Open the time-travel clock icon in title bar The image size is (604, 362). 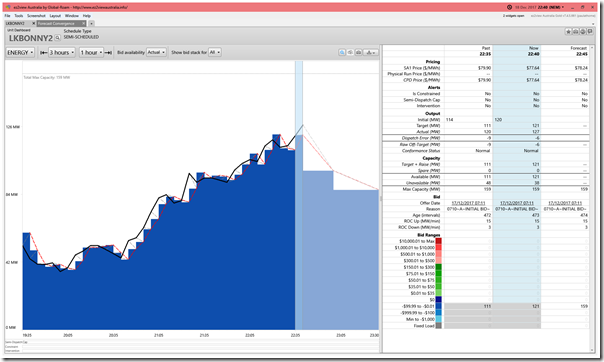510,7
